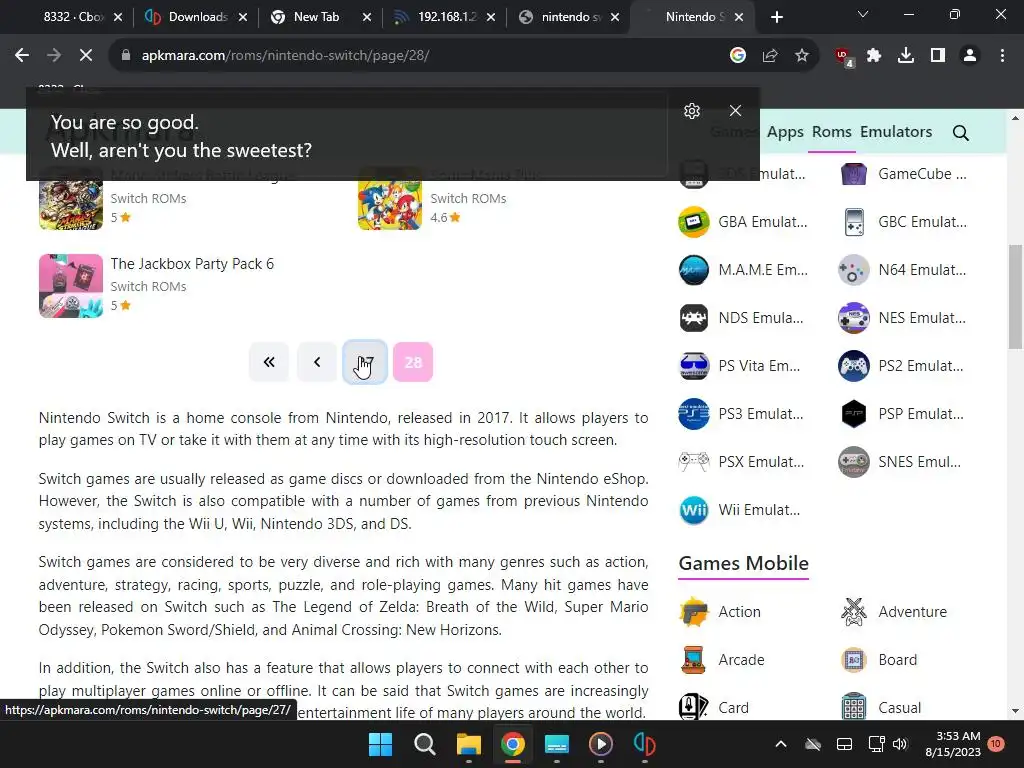Go to page 27
This screenshot has width=1024, height=768.
coord(365,362)
